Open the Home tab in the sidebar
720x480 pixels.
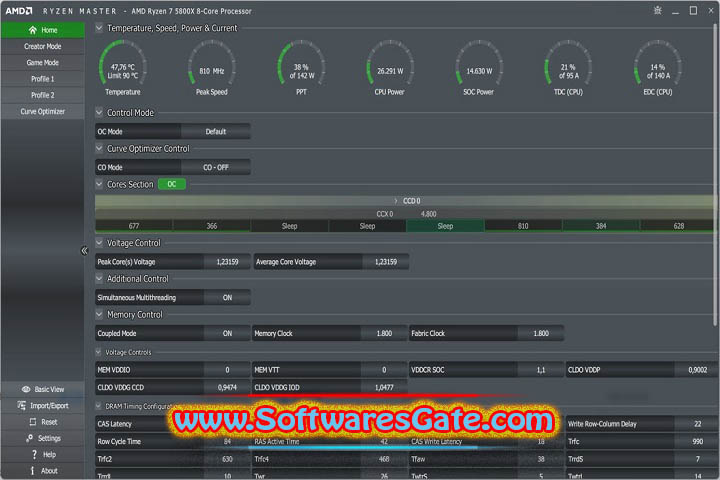point(43,30)
